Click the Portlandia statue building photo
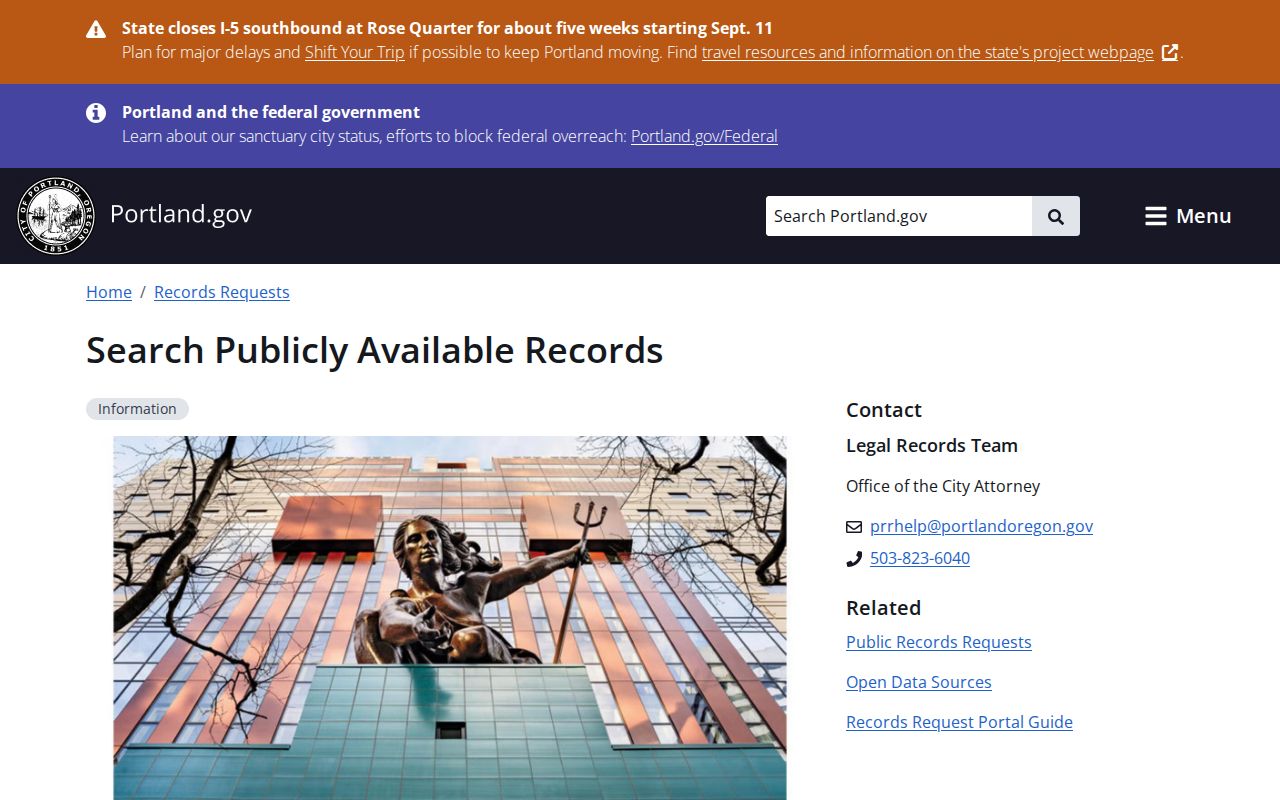 [450, 618]
